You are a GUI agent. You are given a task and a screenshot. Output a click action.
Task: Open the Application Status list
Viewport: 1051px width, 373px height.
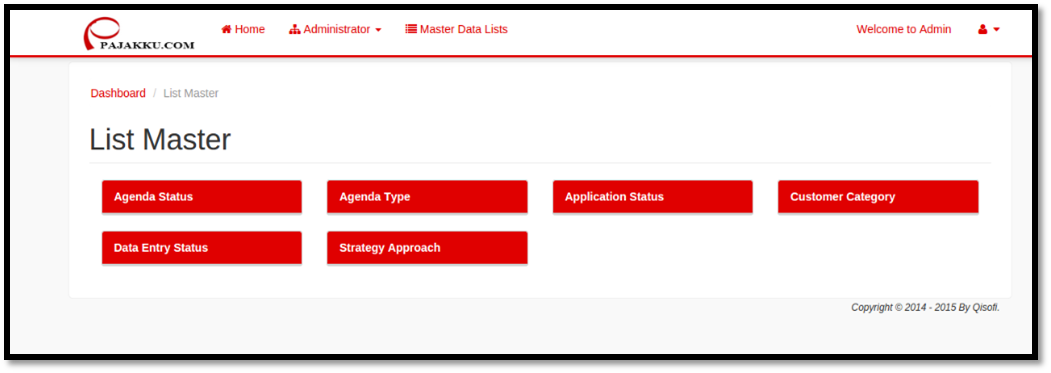click(653, 197)
